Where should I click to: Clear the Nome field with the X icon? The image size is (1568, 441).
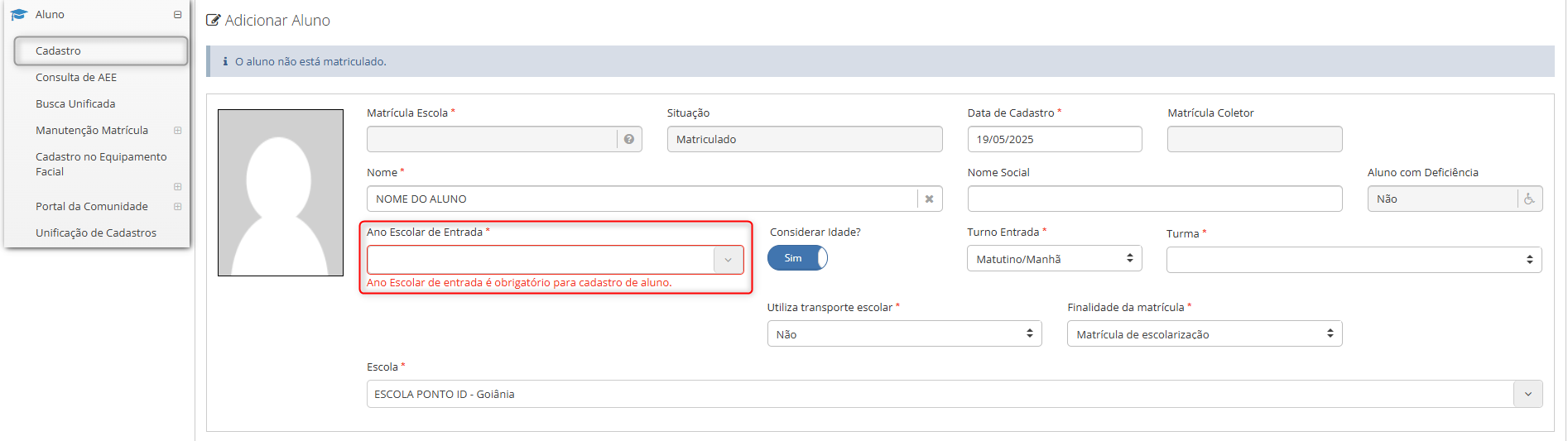[x=929, y=199]
